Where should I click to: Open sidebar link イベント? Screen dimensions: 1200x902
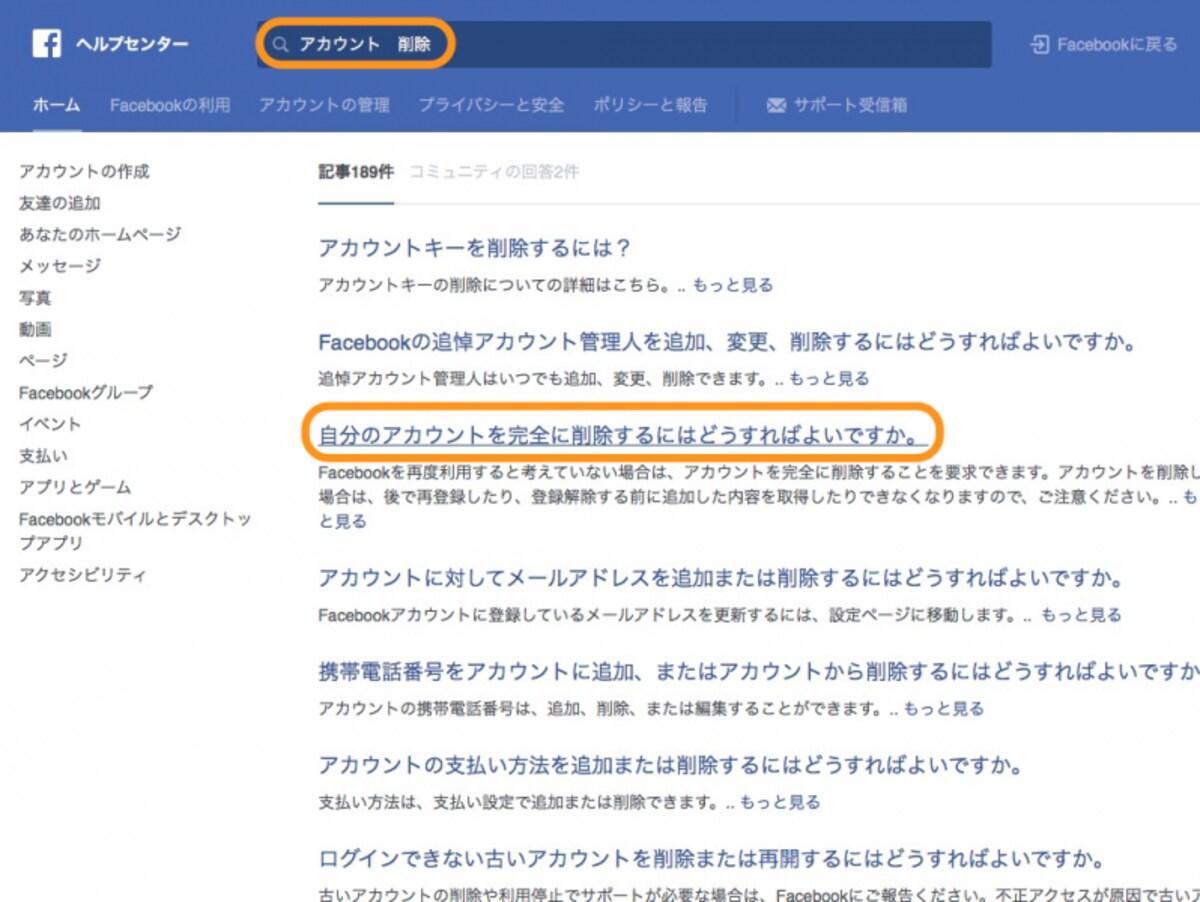[x=51, y=424]
